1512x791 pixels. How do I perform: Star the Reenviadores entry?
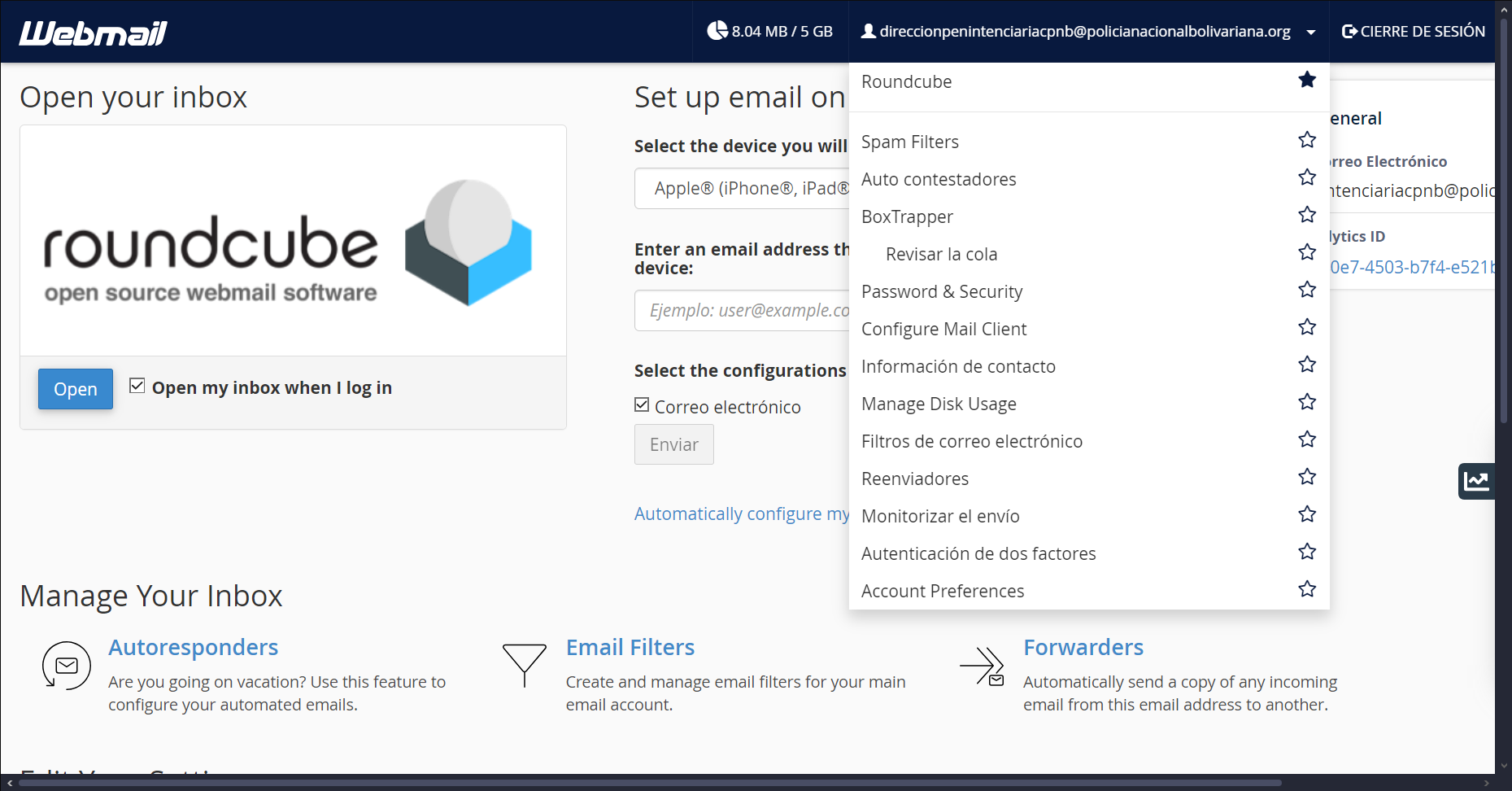(1307, 477)
